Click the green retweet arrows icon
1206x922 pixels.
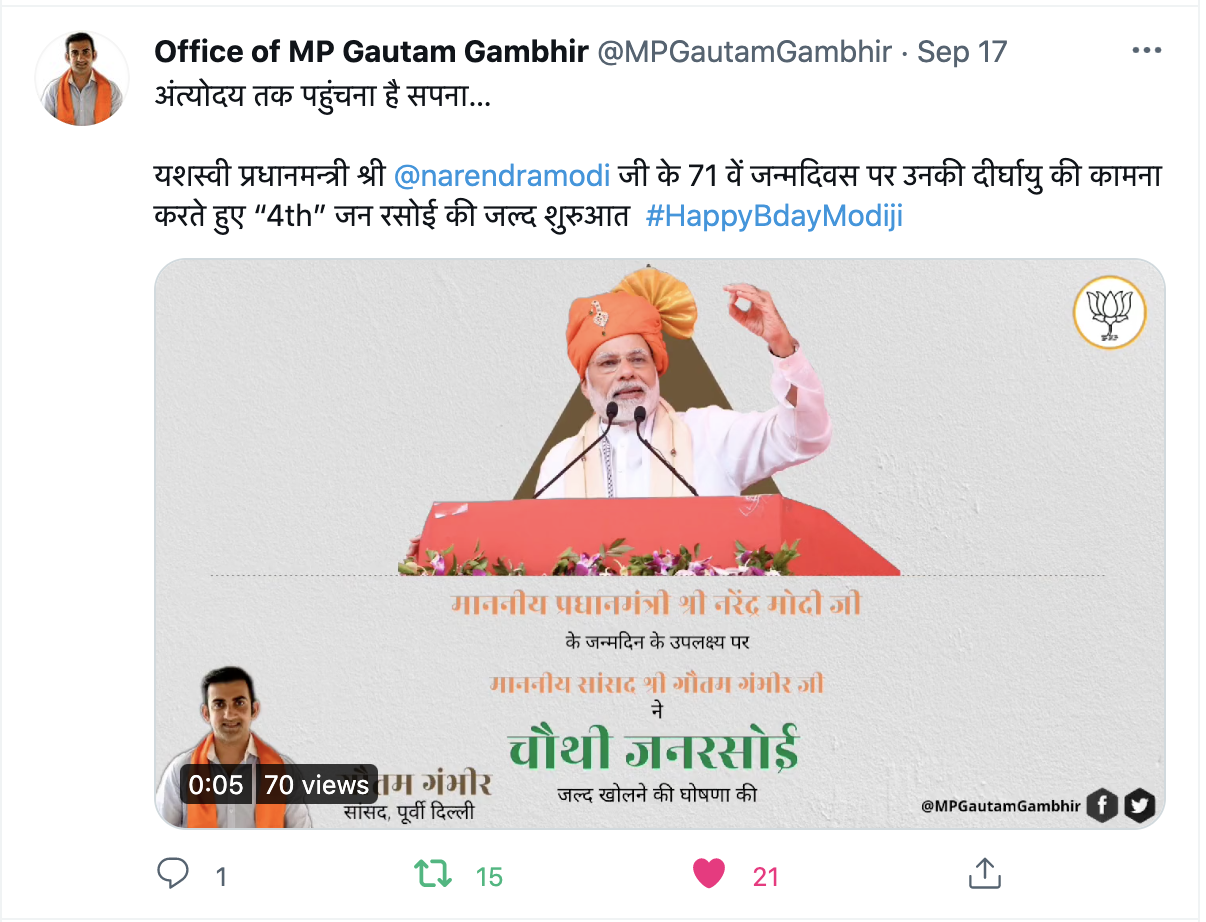coord(433,874)
